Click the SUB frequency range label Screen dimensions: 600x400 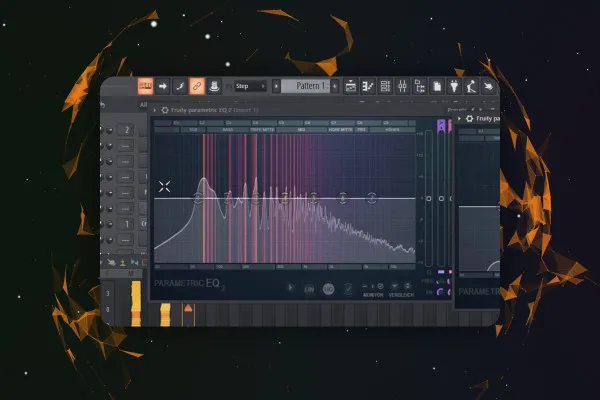click(x=194, y=130)
